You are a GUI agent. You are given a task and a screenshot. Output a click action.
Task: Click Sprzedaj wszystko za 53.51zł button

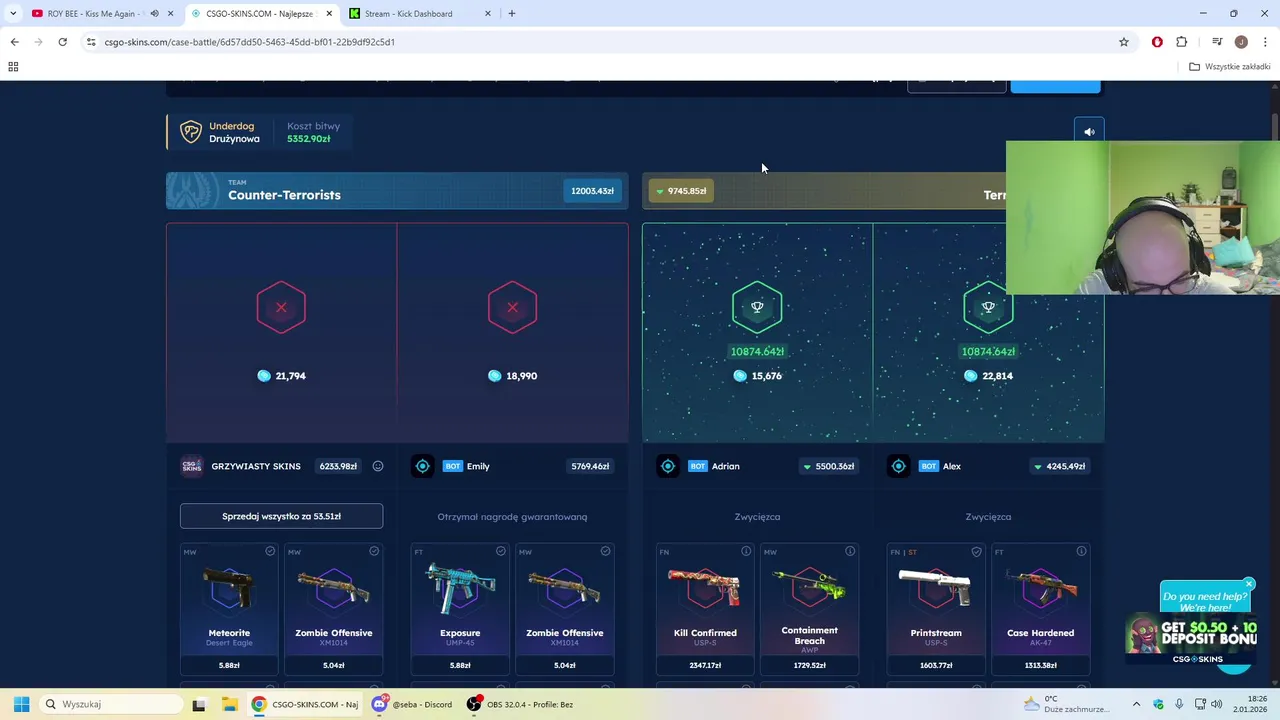[281, 516]
